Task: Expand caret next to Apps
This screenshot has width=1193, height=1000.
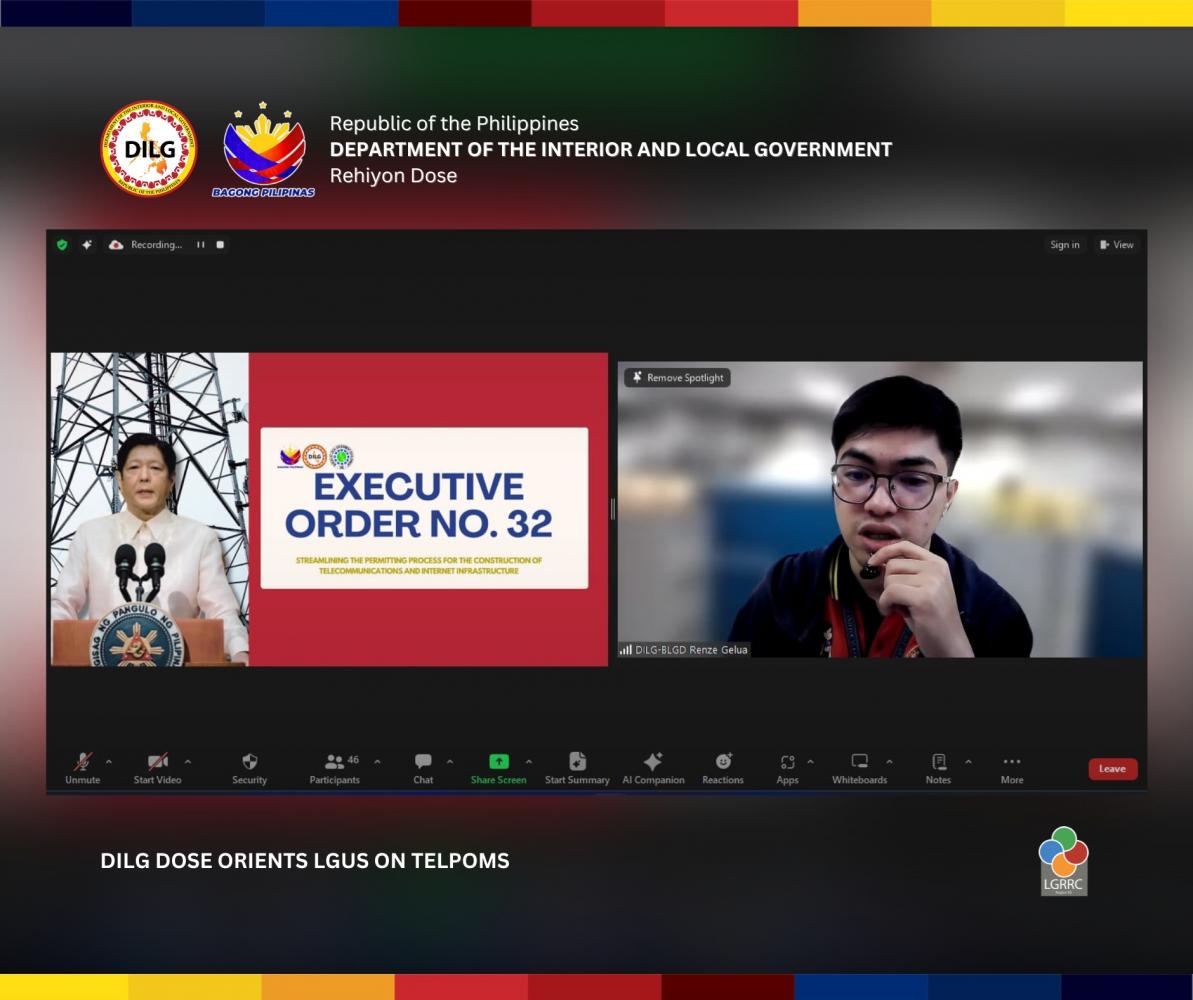Action: [x=810, y=761]
